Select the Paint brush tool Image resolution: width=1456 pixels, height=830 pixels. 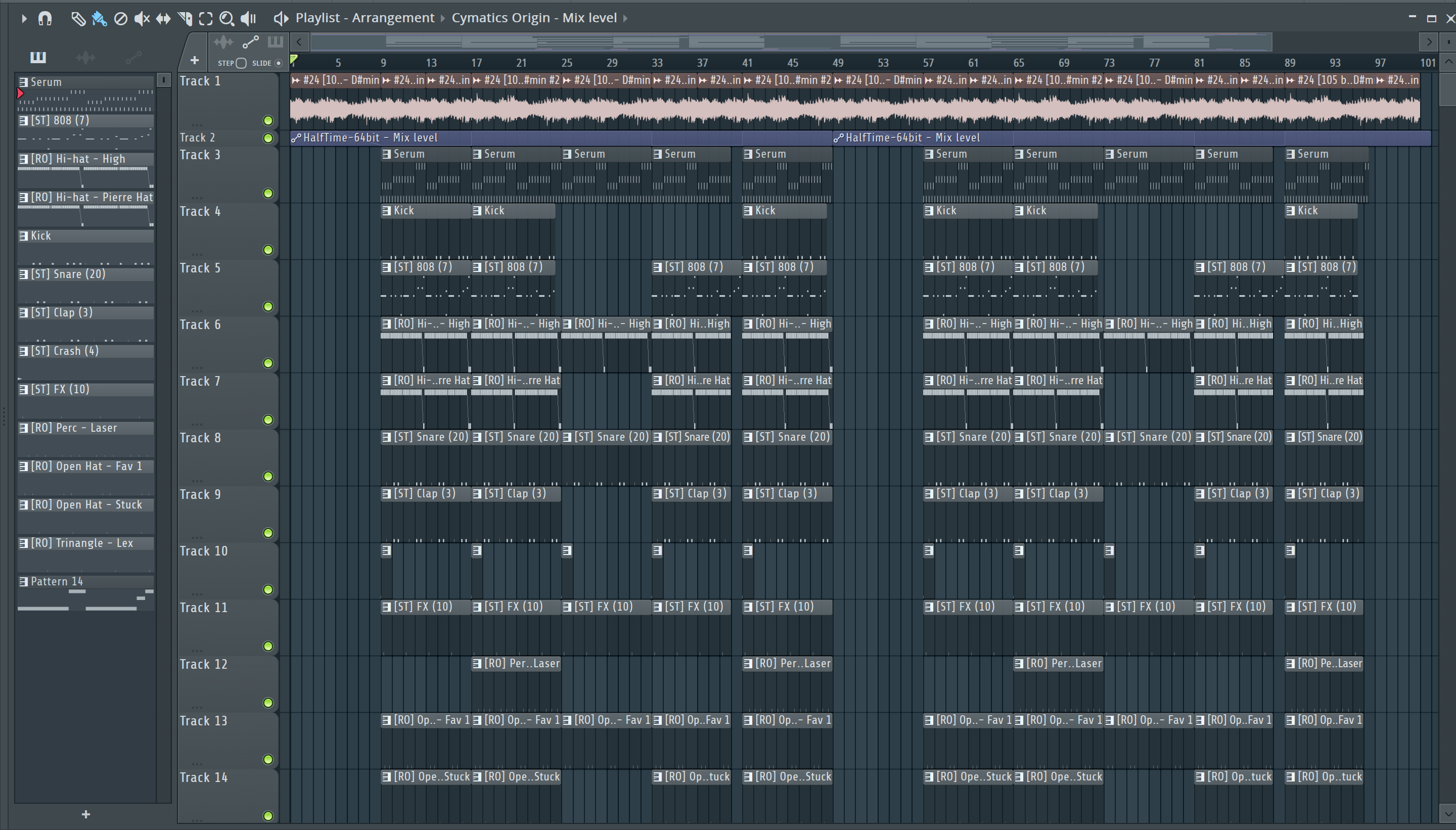coord(99,18)
